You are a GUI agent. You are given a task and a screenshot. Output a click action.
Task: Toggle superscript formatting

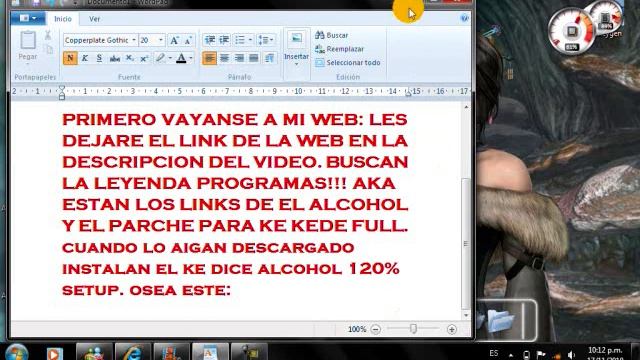click(x=144, y=58)
